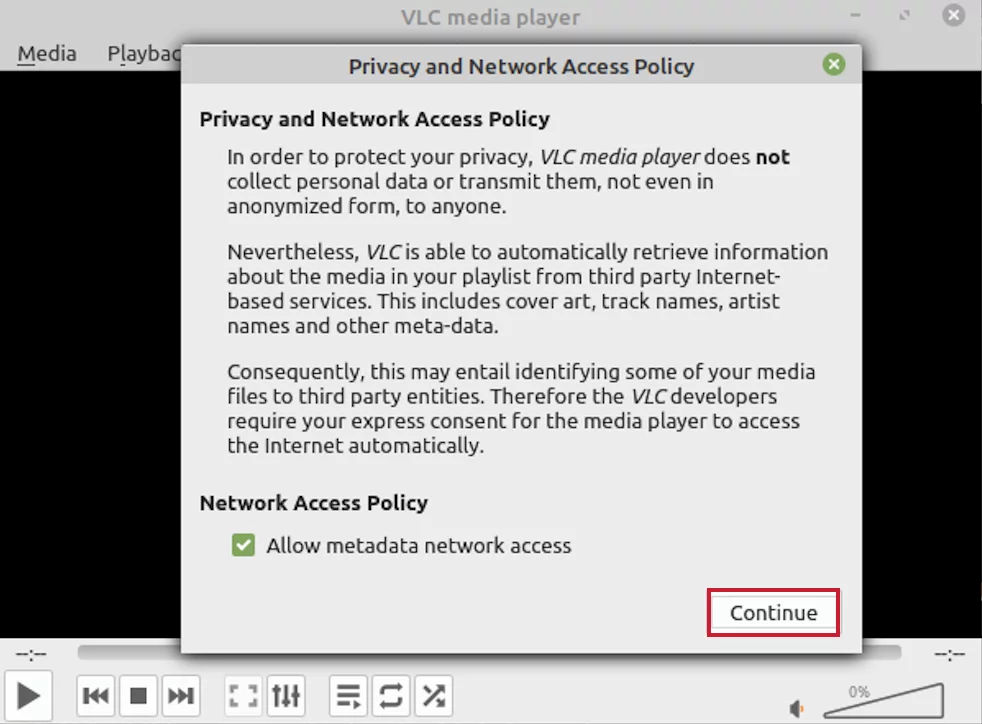Screen dimensions: 982x724
Task: Click the Allow metadata network access label
Action: [419, 546]
